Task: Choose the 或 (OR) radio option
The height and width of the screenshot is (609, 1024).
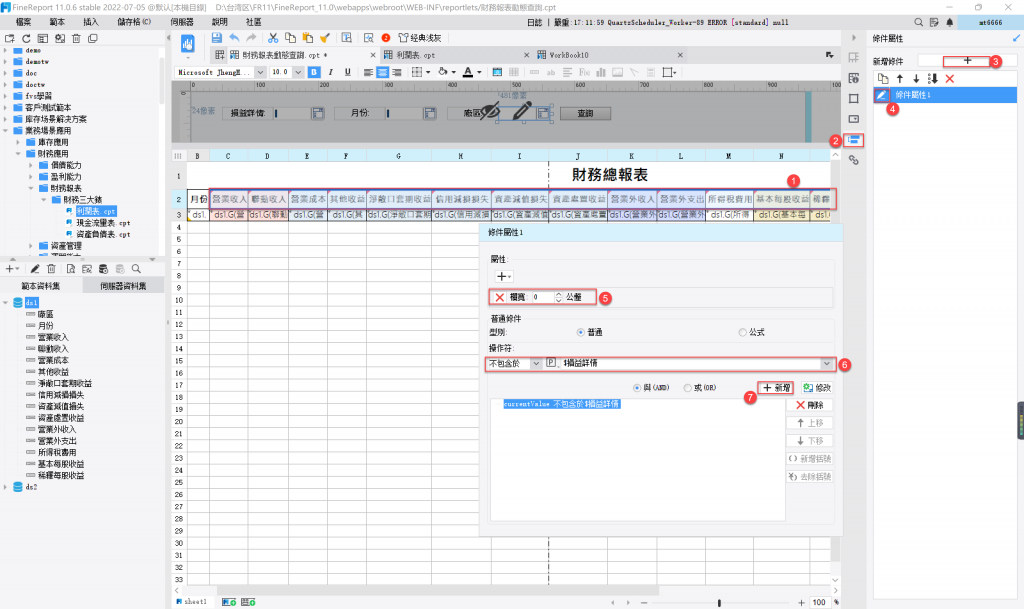Action: [688, 388]
